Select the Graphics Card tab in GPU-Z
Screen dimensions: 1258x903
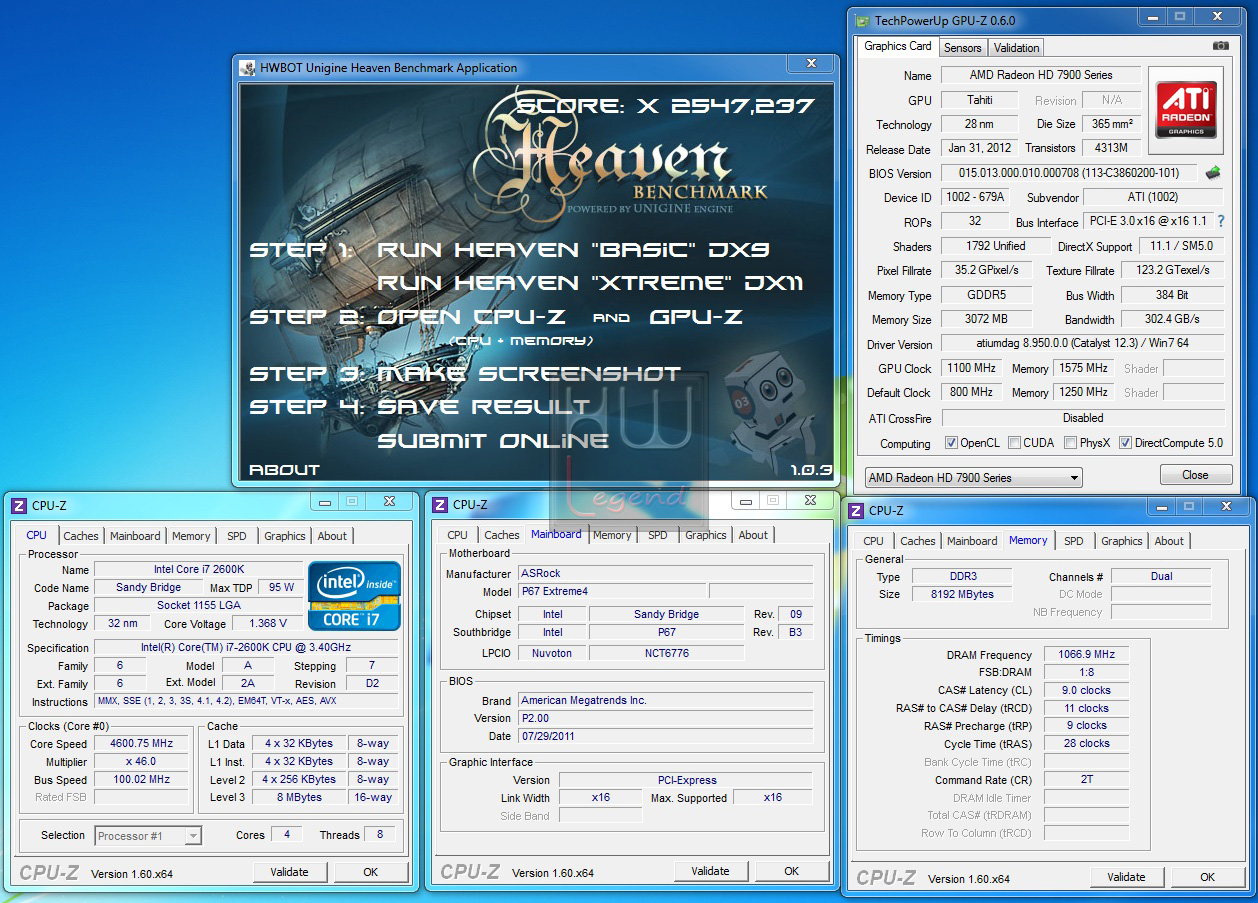(x=898, y=46)
